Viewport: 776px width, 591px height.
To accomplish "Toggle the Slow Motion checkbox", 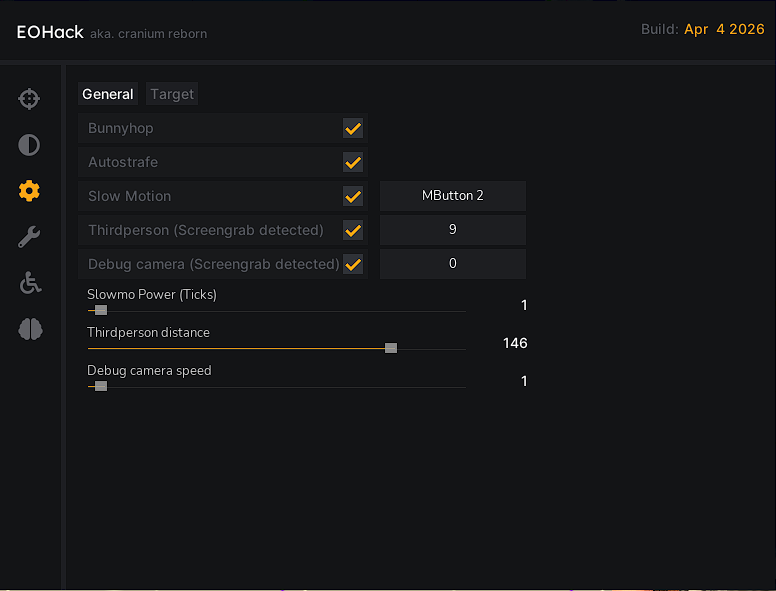I will (353, 196).
